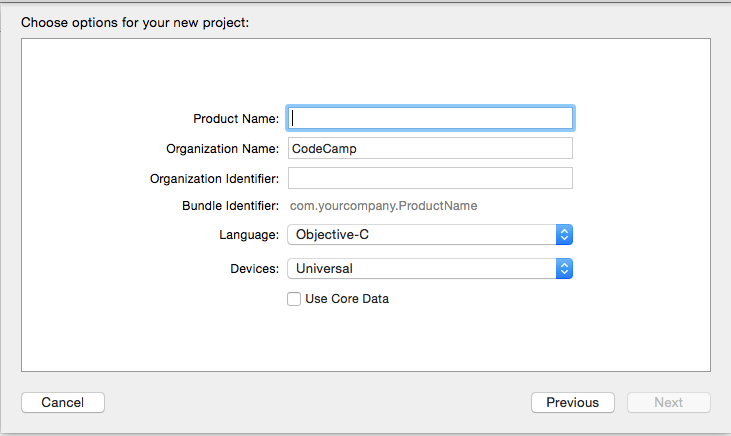Enable the Use Core Data checkbox
The width and height of the screenshot is (731, 436).
pyautogui.click(x=294, y=298)
